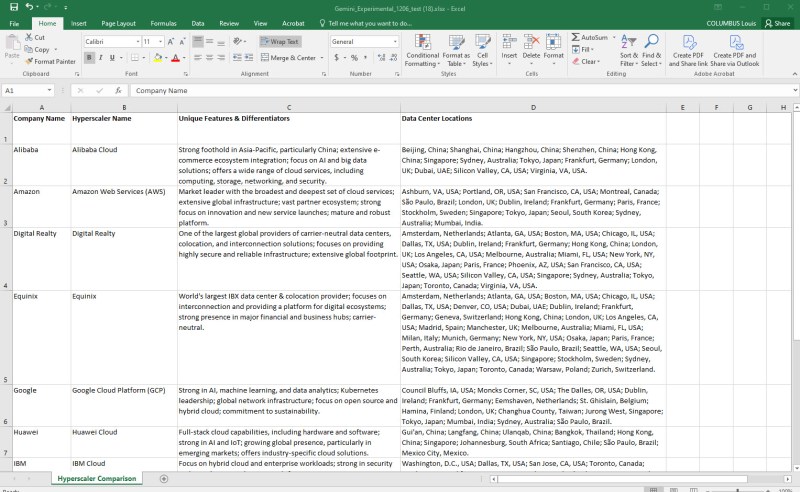Click the Merge & Center button

point(289,58)
